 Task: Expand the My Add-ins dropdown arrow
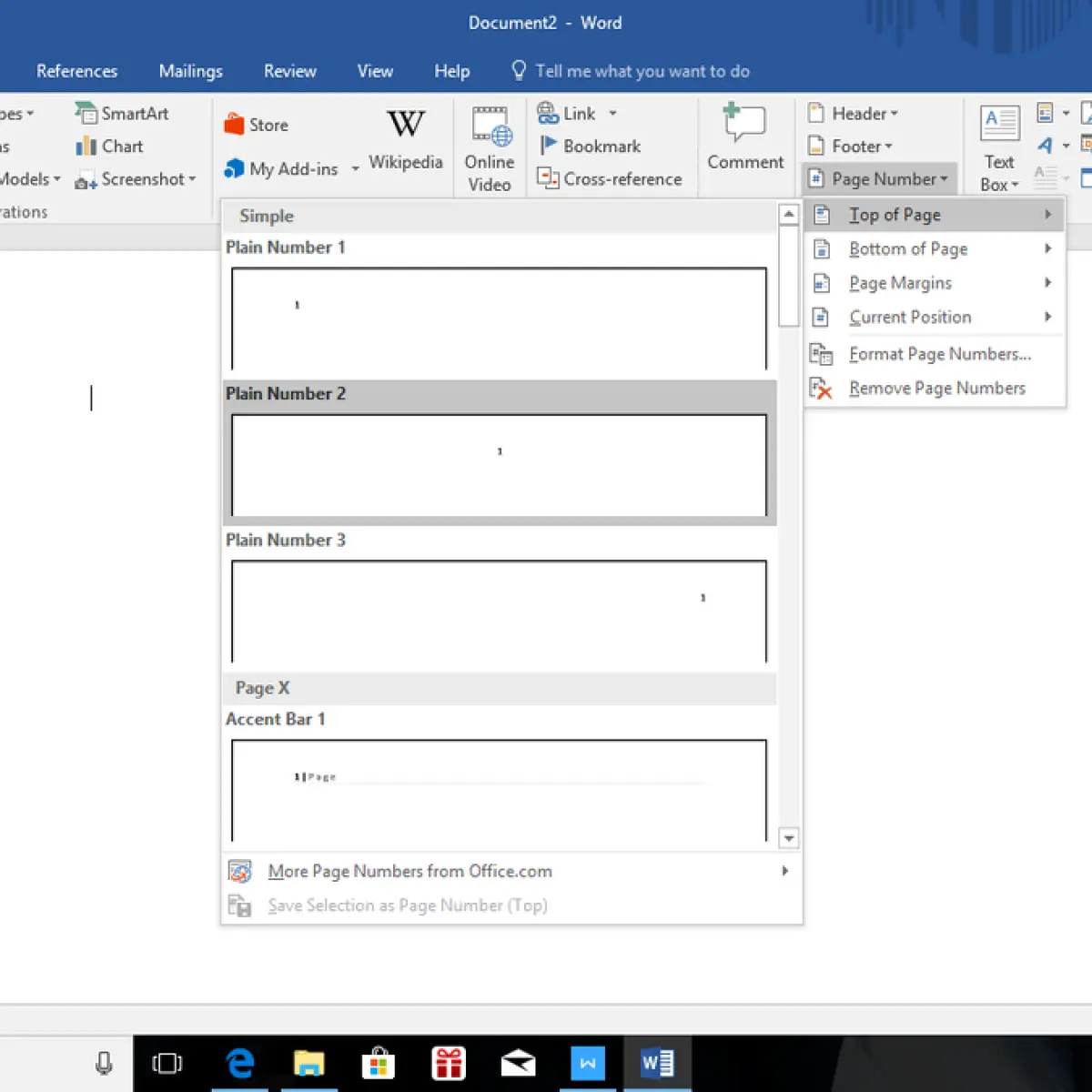355,168
